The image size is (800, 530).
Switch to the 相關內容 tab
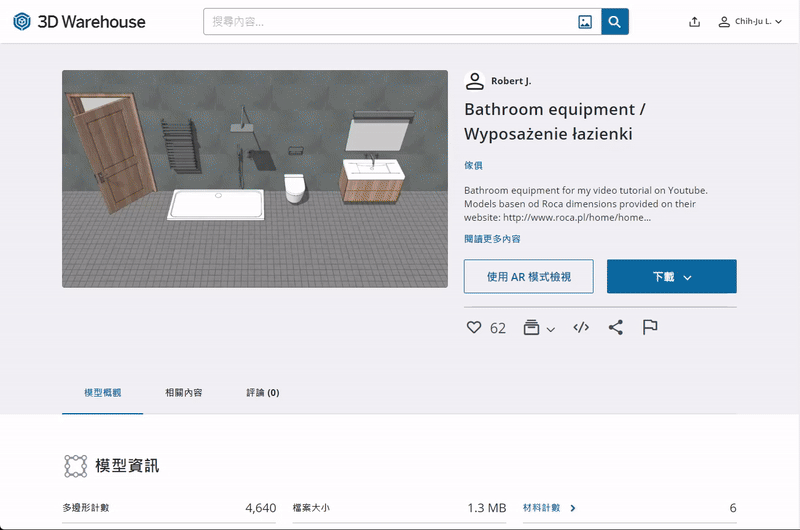tap(184, 392)
